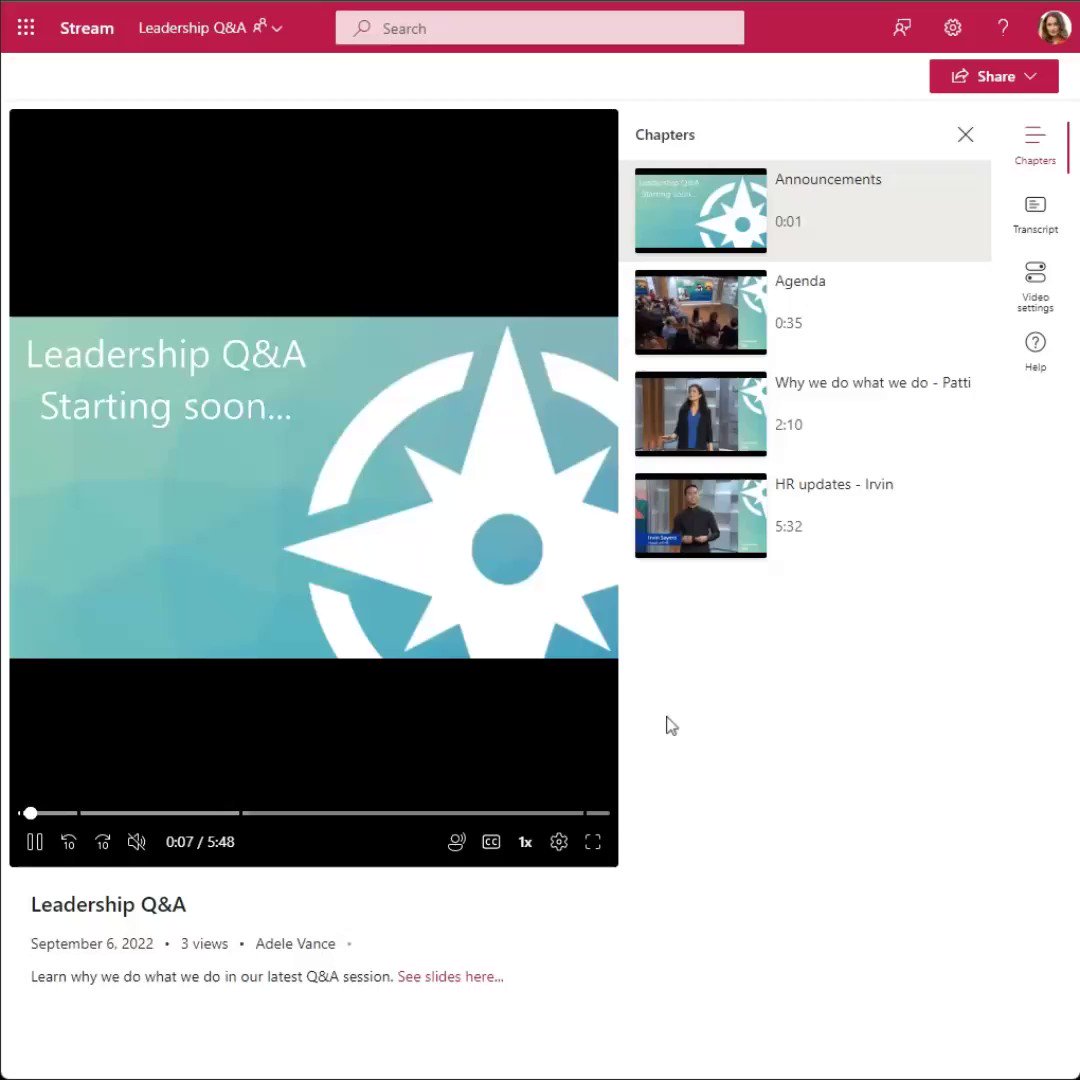Screen dimensions: 1080x1080
Task: Go to the Stream home menu item
Action: (86, 28)
